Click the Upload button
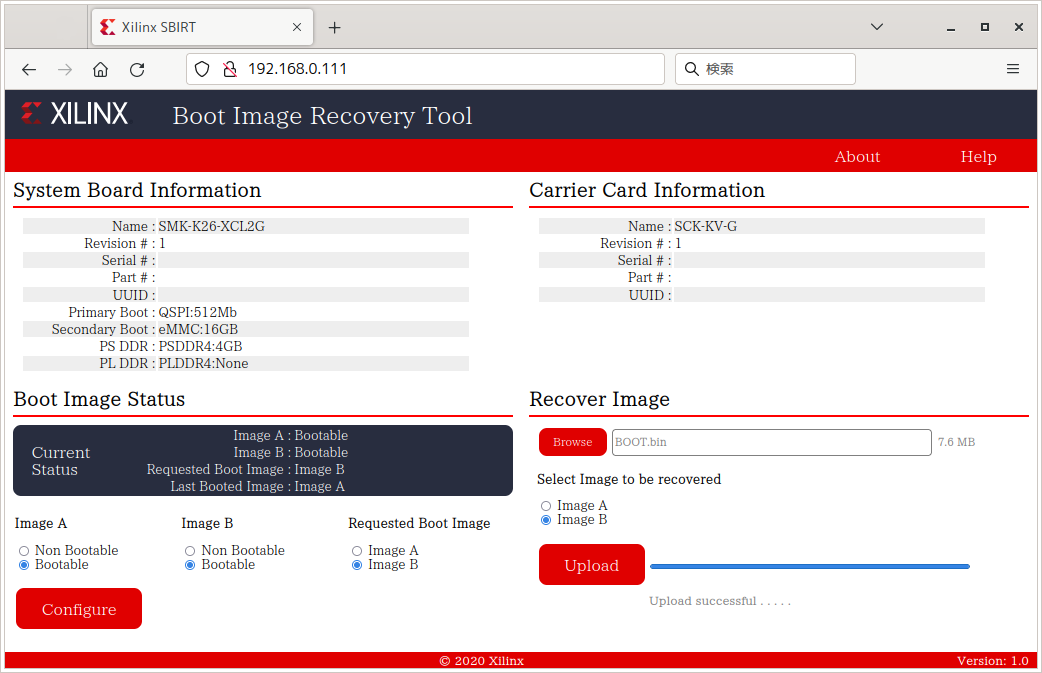 592,565
